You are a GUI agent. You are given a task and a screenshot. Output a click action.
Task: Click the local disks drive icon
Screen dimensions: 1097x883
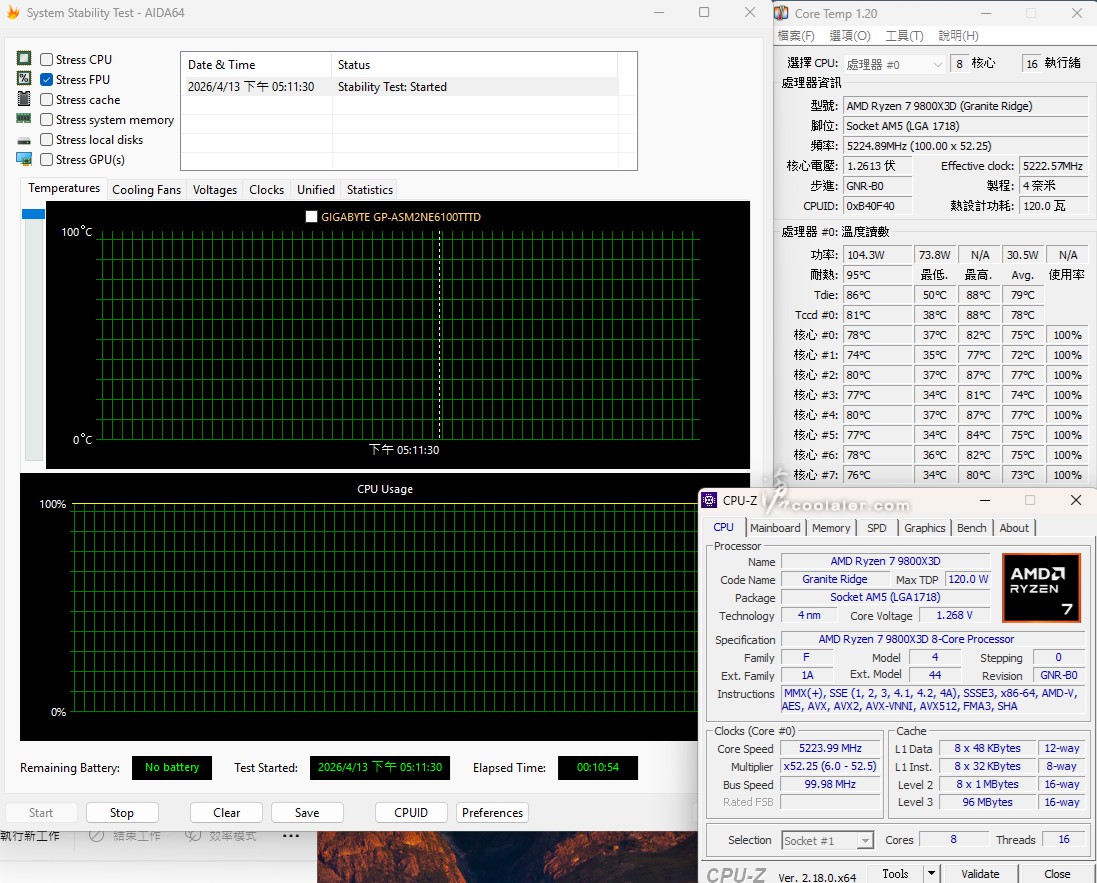point(24,140)
